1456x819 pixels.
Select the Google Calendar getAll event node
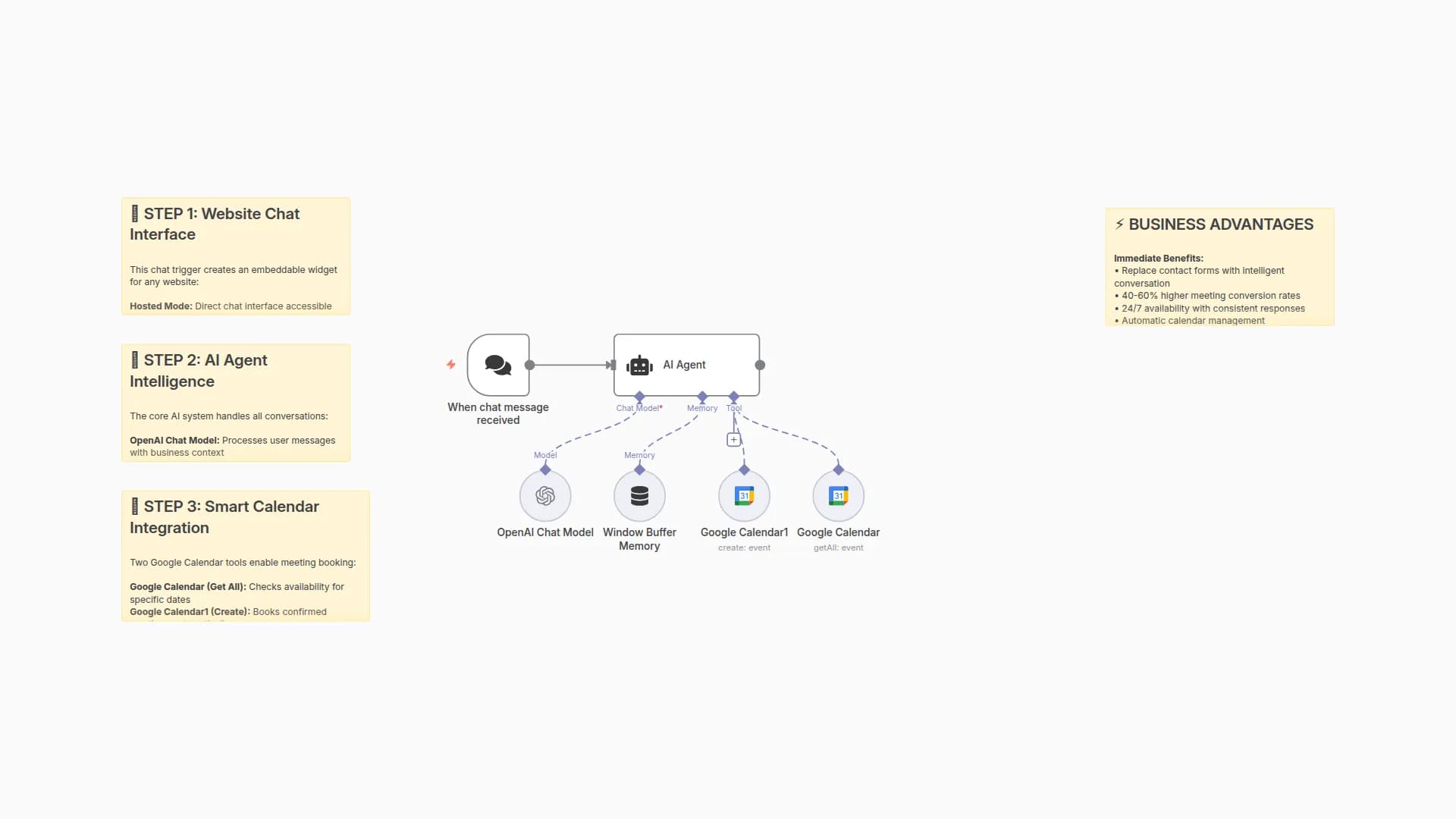(838, 496)
